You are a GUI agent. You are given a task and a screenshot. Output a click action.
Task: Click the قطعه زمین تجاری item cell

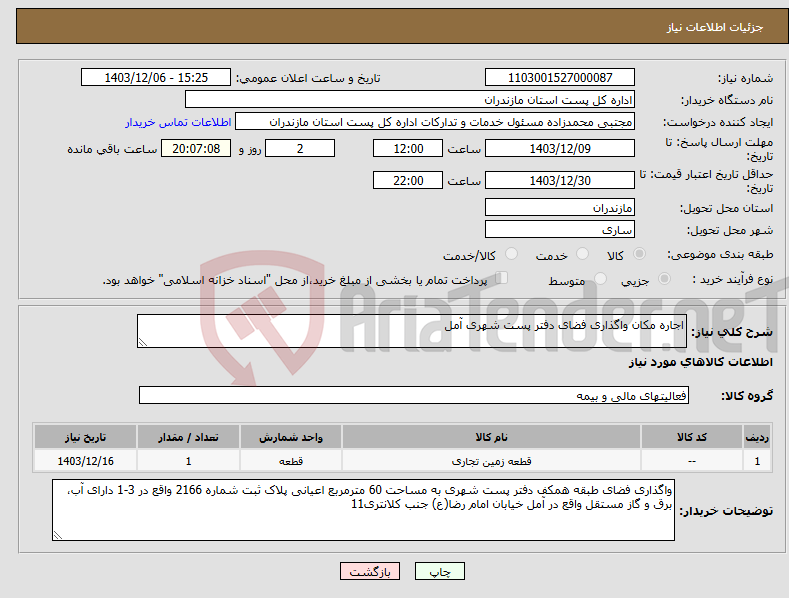click(x=491, y=461)
